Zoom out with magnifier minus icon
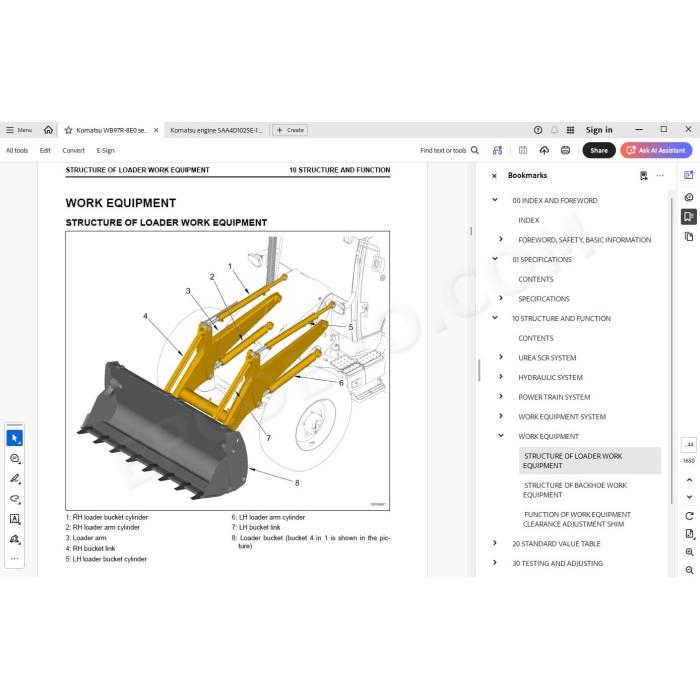This screenshot has height=700, width=700. click(689, 570)
